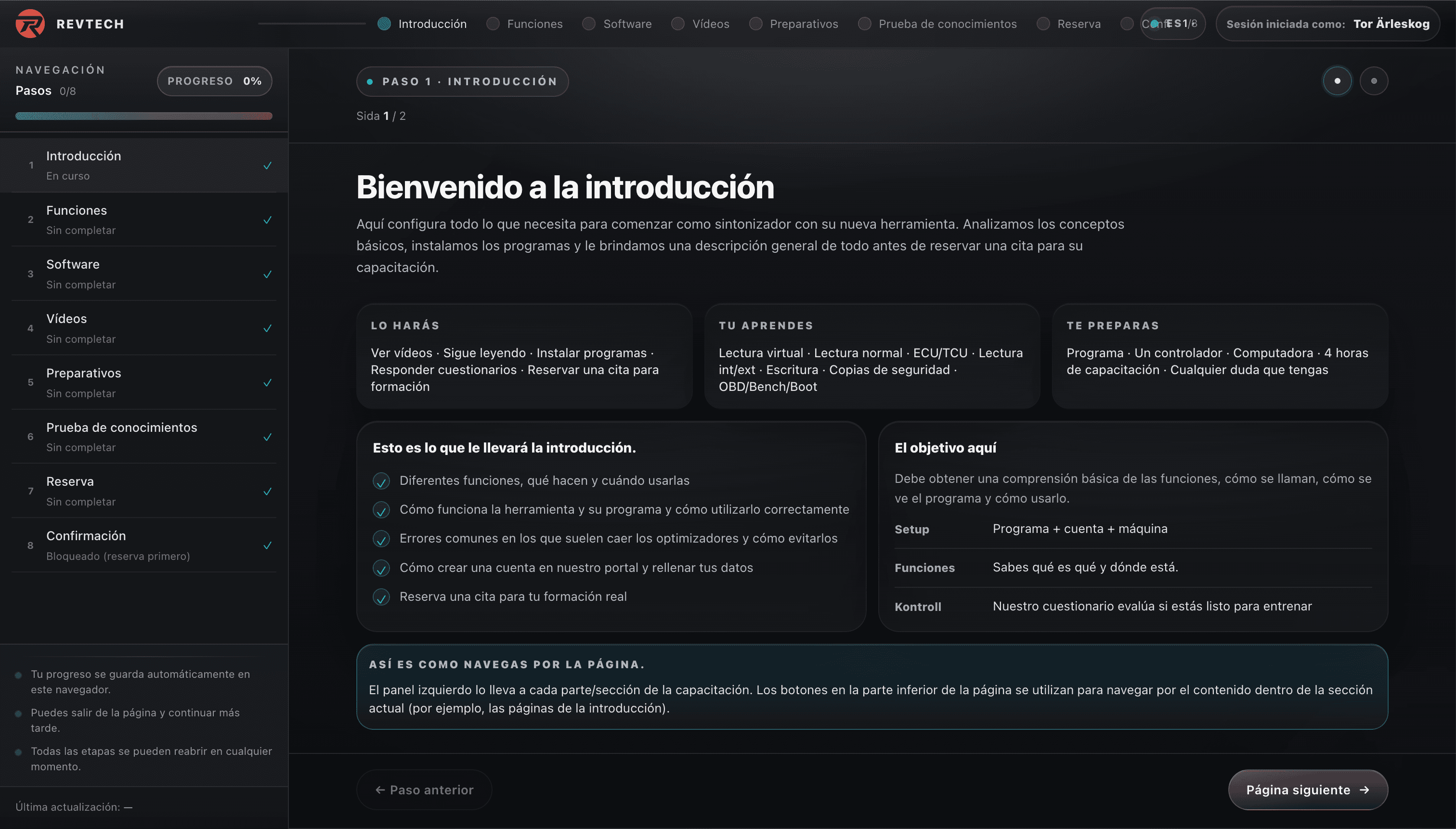Click the checkmark beside Software step

pyautogui.click(x=267, y=274)
